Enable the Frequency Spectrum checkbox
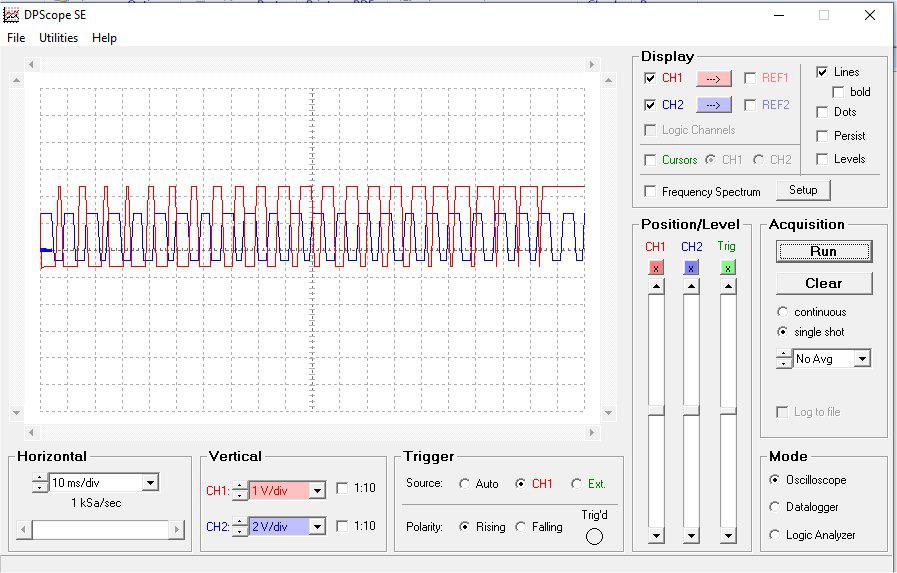The height and width of the screenshot is (573, 897). pos(651,191)
